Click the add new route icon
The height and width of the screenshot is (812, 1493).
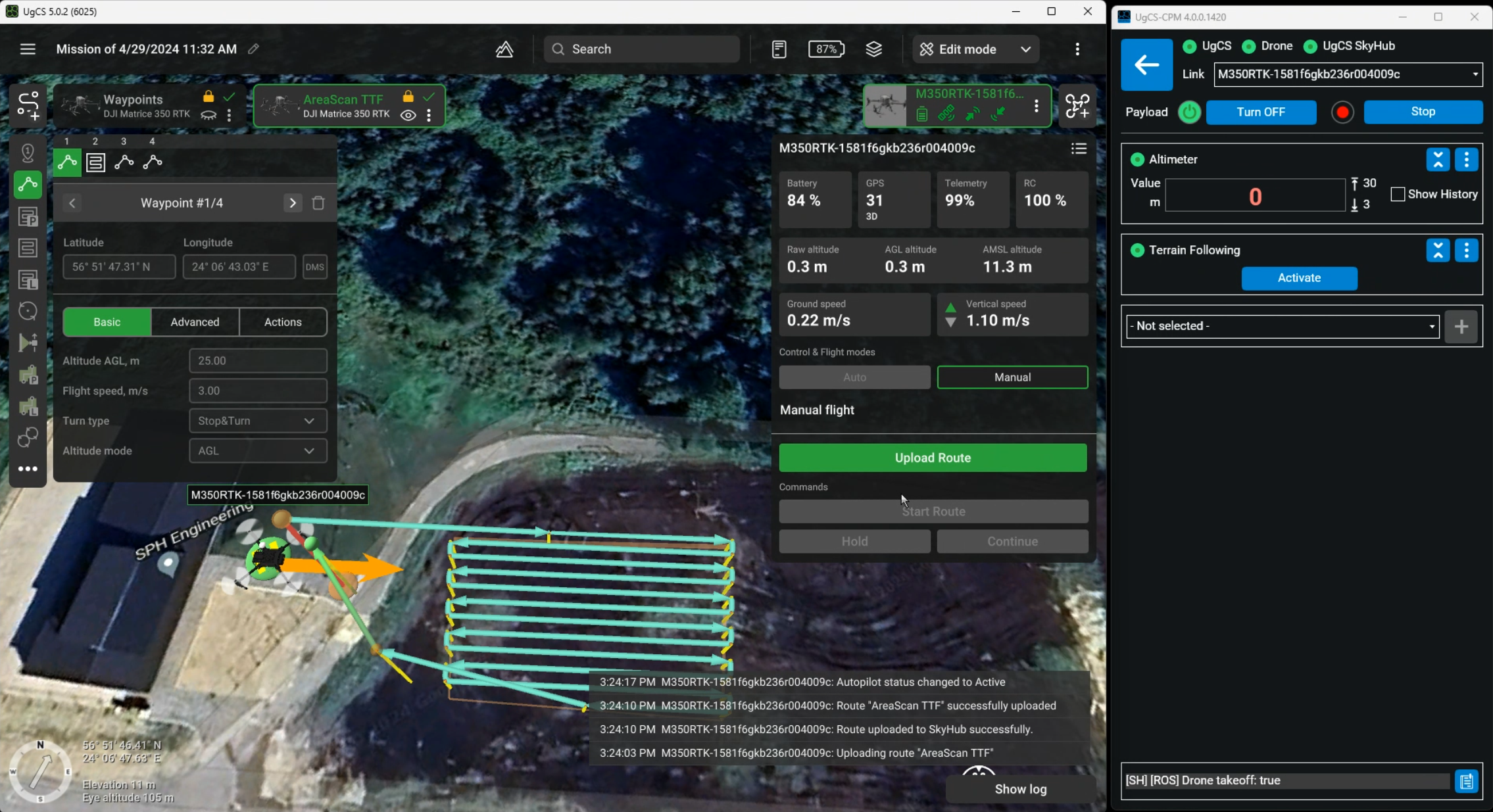click(x=28, y=106)
